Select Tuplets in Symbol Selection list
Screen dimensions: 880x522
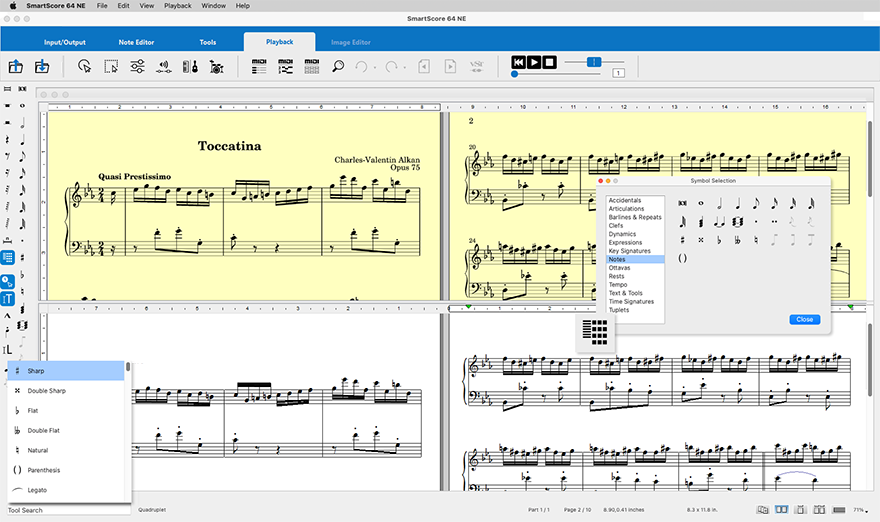click(618, 310)
